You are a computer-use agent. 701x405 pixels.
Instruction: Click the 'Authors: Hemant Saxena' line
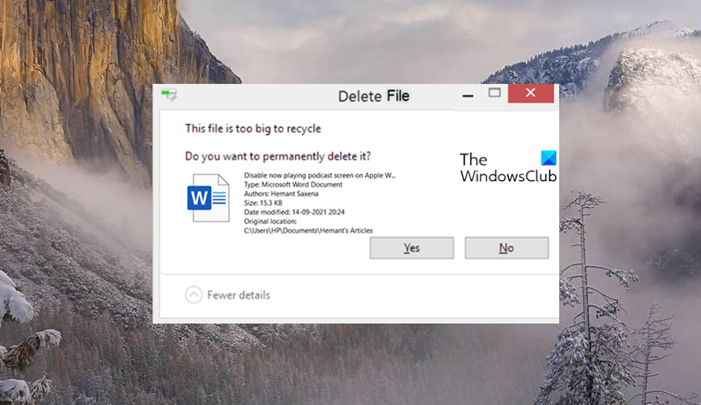[x=281, y=194]
